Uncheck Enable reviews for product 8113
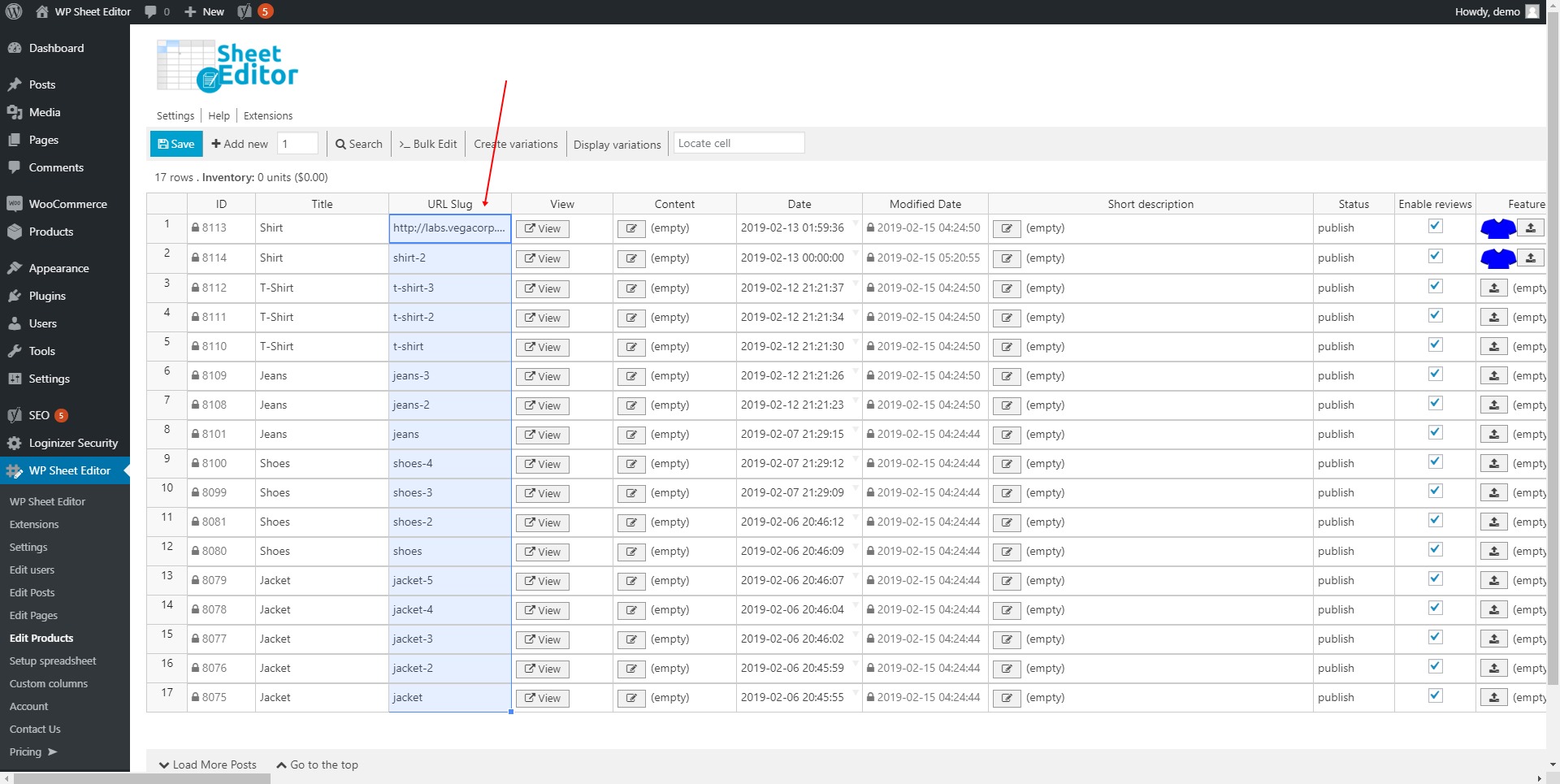Image resolution: width=1560 pixels, height=784 pixels. [x=1435, y=227]
